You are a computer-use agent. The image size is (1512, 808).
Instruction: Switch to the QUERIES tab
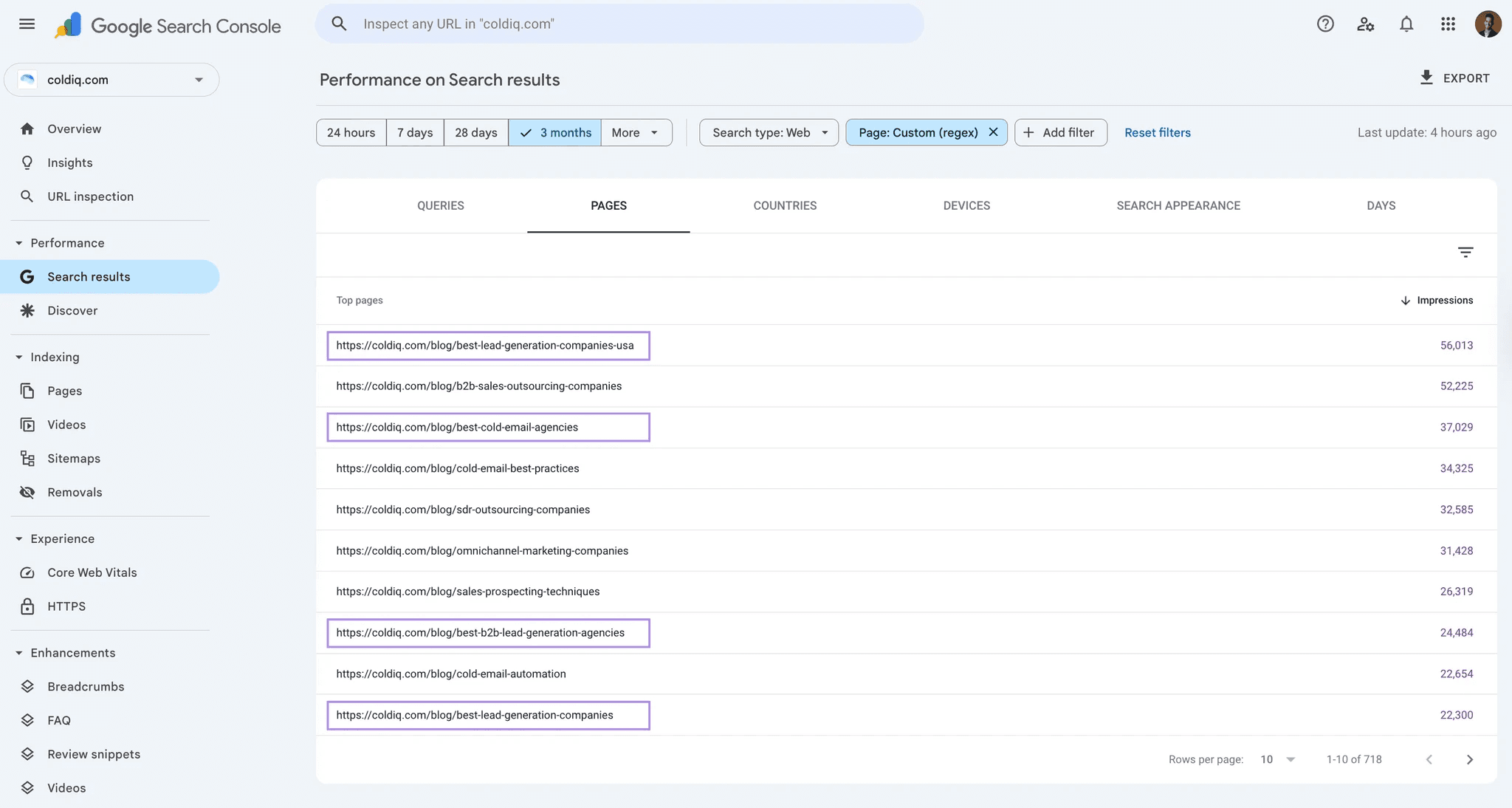pos(440,205)
